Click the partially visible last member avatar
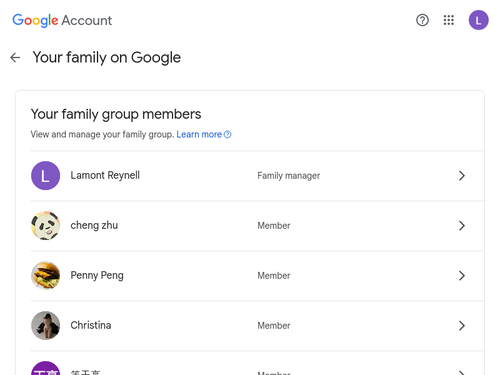The image size is (500, 375). pyautogui.click(x=45, y=368)
